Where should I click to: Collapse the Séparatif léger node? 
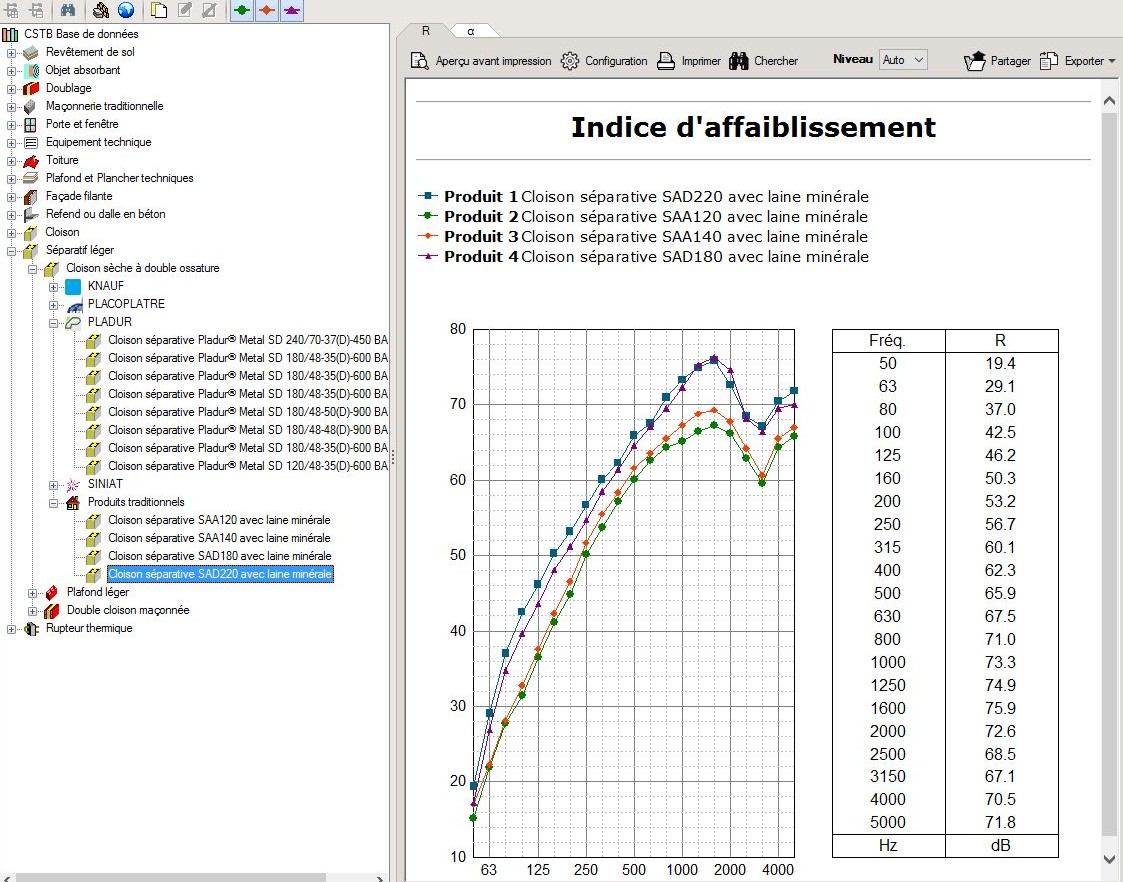11,251
